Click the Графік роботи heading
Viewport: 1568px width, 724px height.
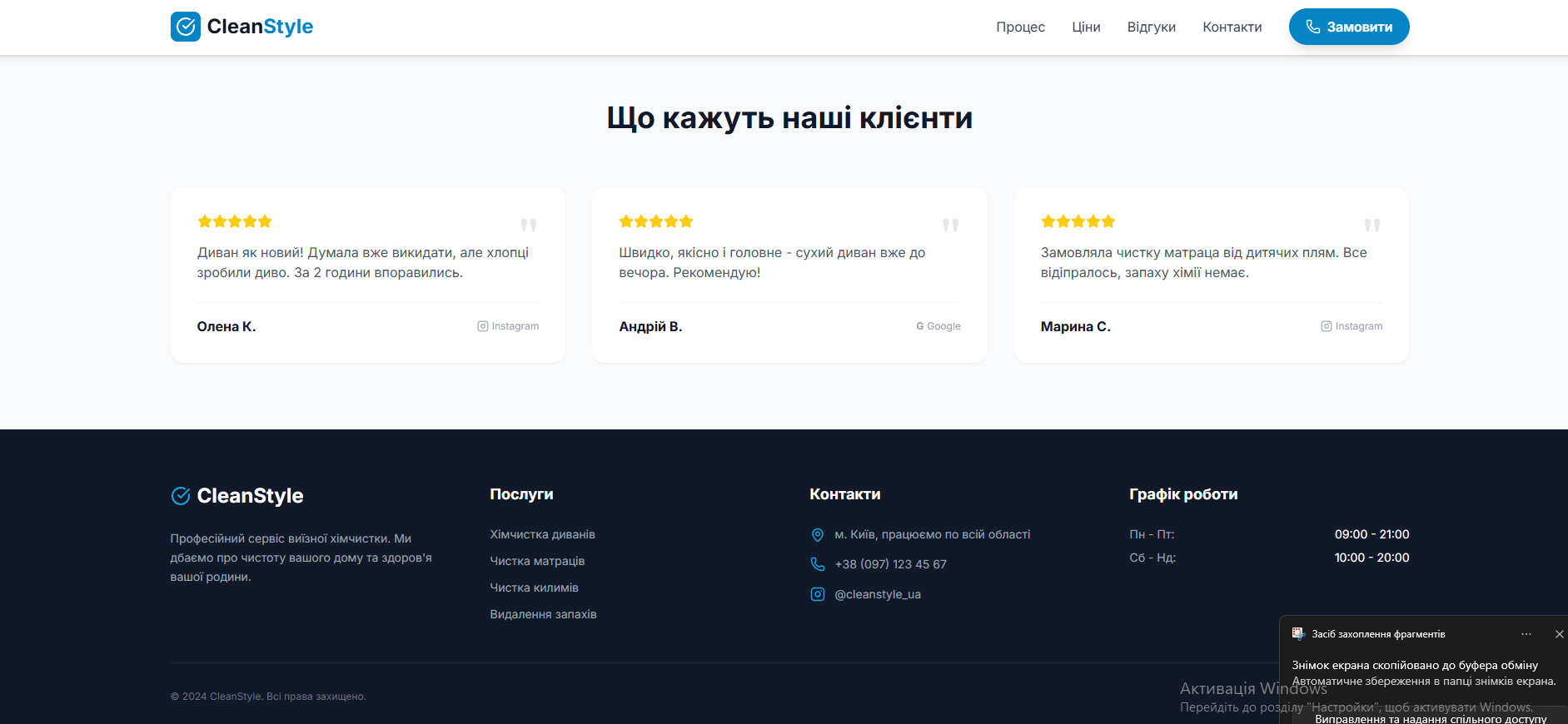1183,494
